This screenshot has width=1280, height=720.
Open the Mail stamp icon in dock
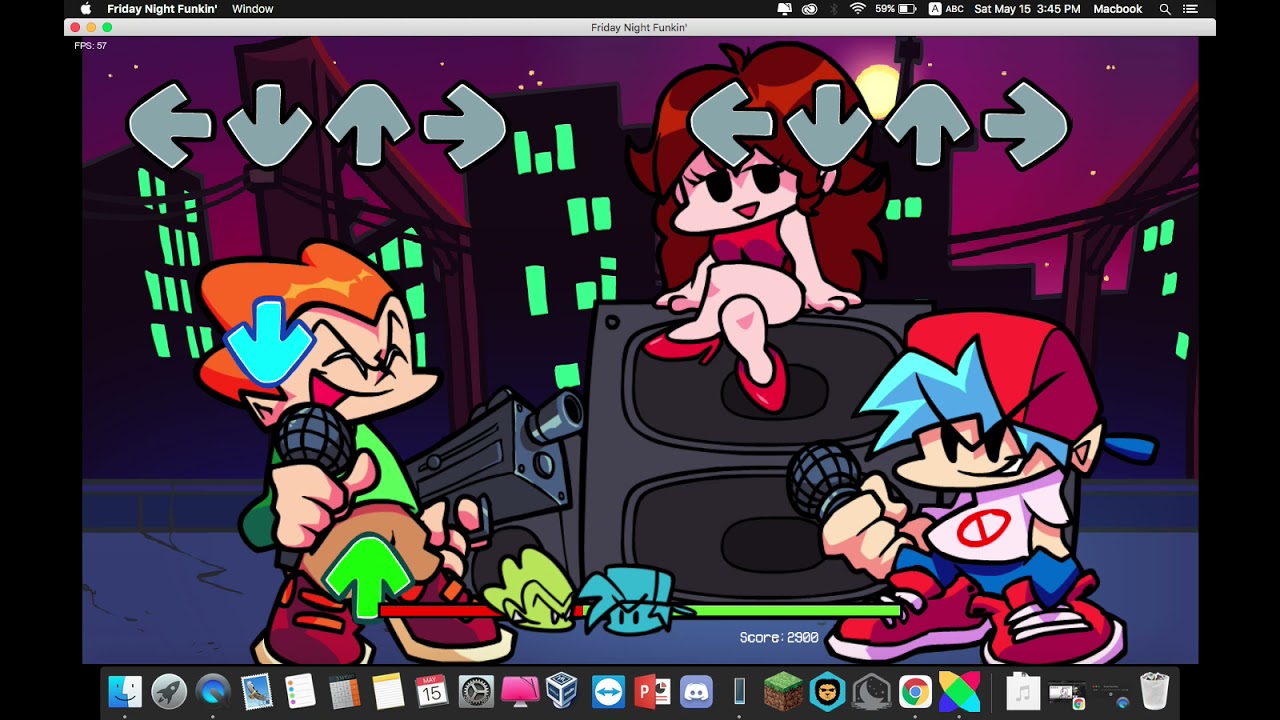(257, 691)
